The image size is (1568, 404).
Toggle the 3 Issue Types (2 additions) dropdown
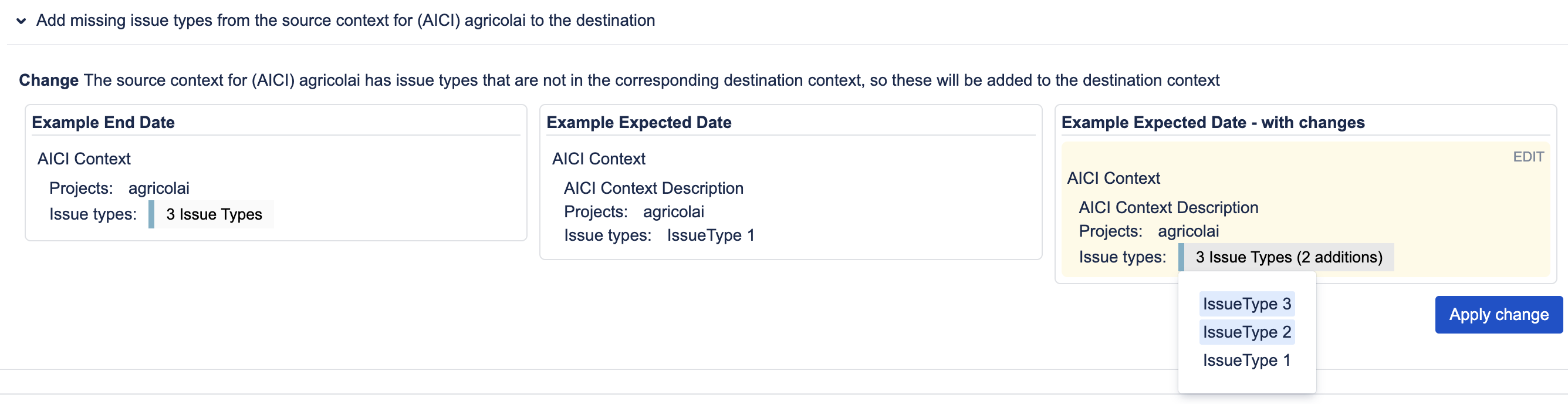coord(1288,257)
